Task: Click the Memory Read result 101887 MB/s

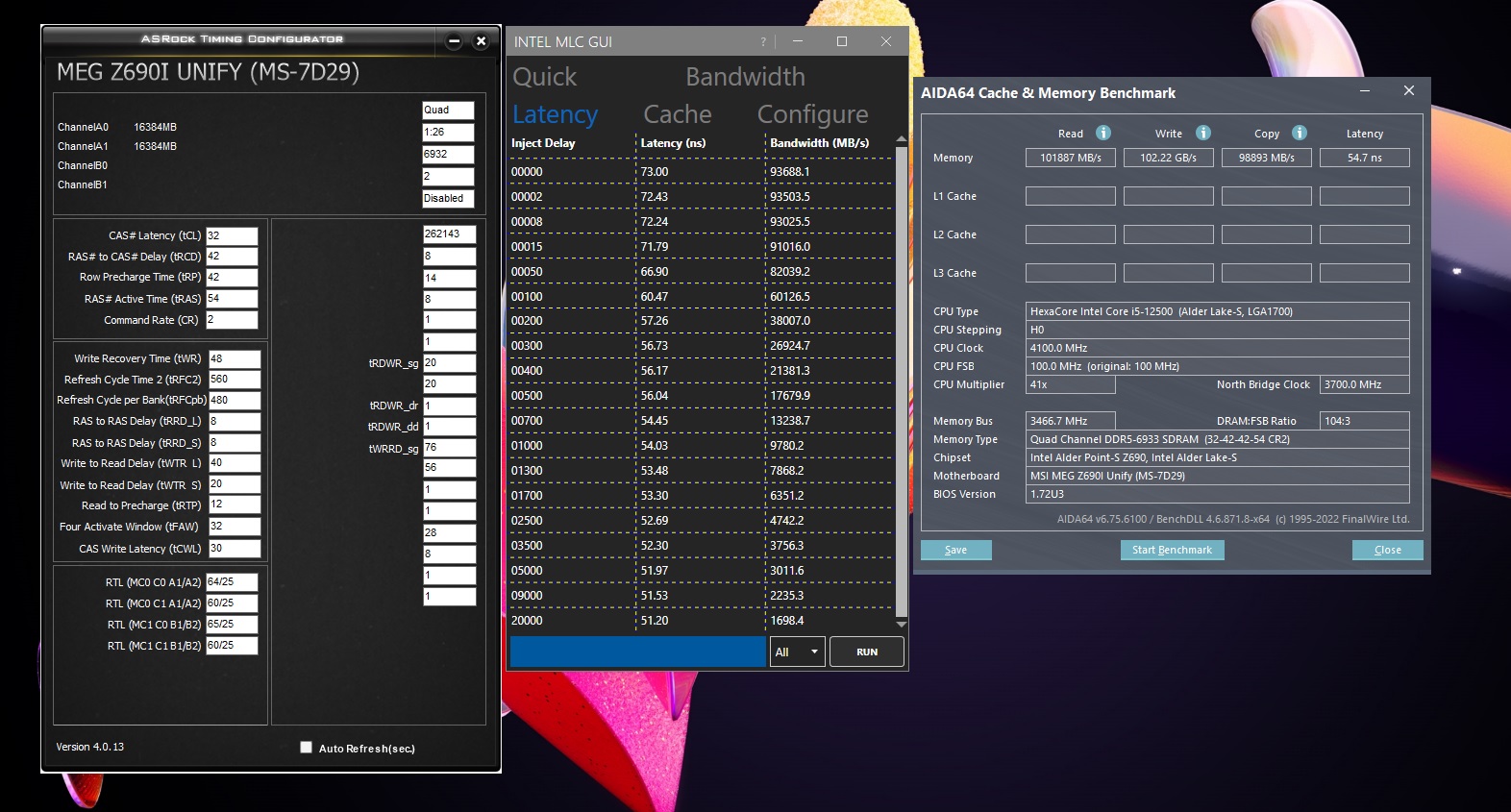Action: click(x=1071, y=158)
